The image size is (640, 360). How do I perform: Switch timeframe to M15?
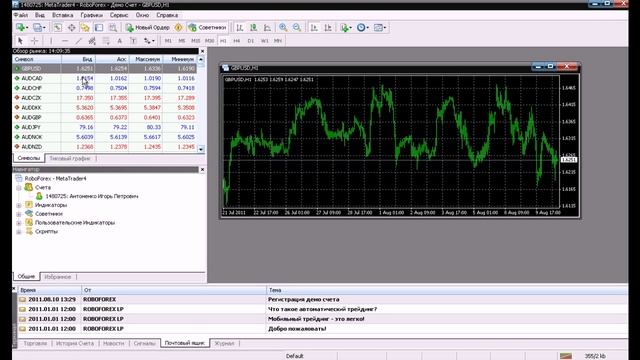pos(196,41)
